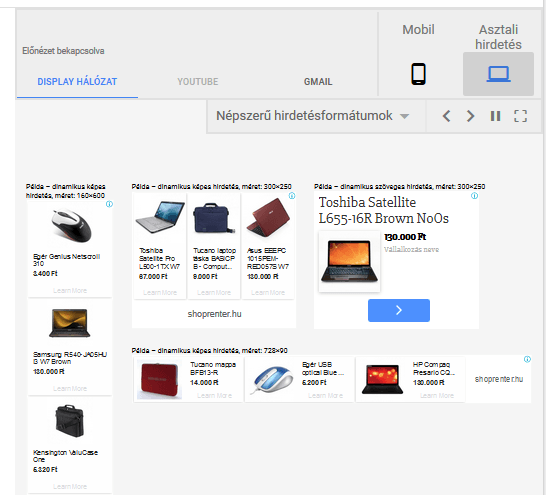Click info icon on 160×600 ad
The height and width of the screenshot is (495, 546).
pyautogui.click(x=109, y=204)
